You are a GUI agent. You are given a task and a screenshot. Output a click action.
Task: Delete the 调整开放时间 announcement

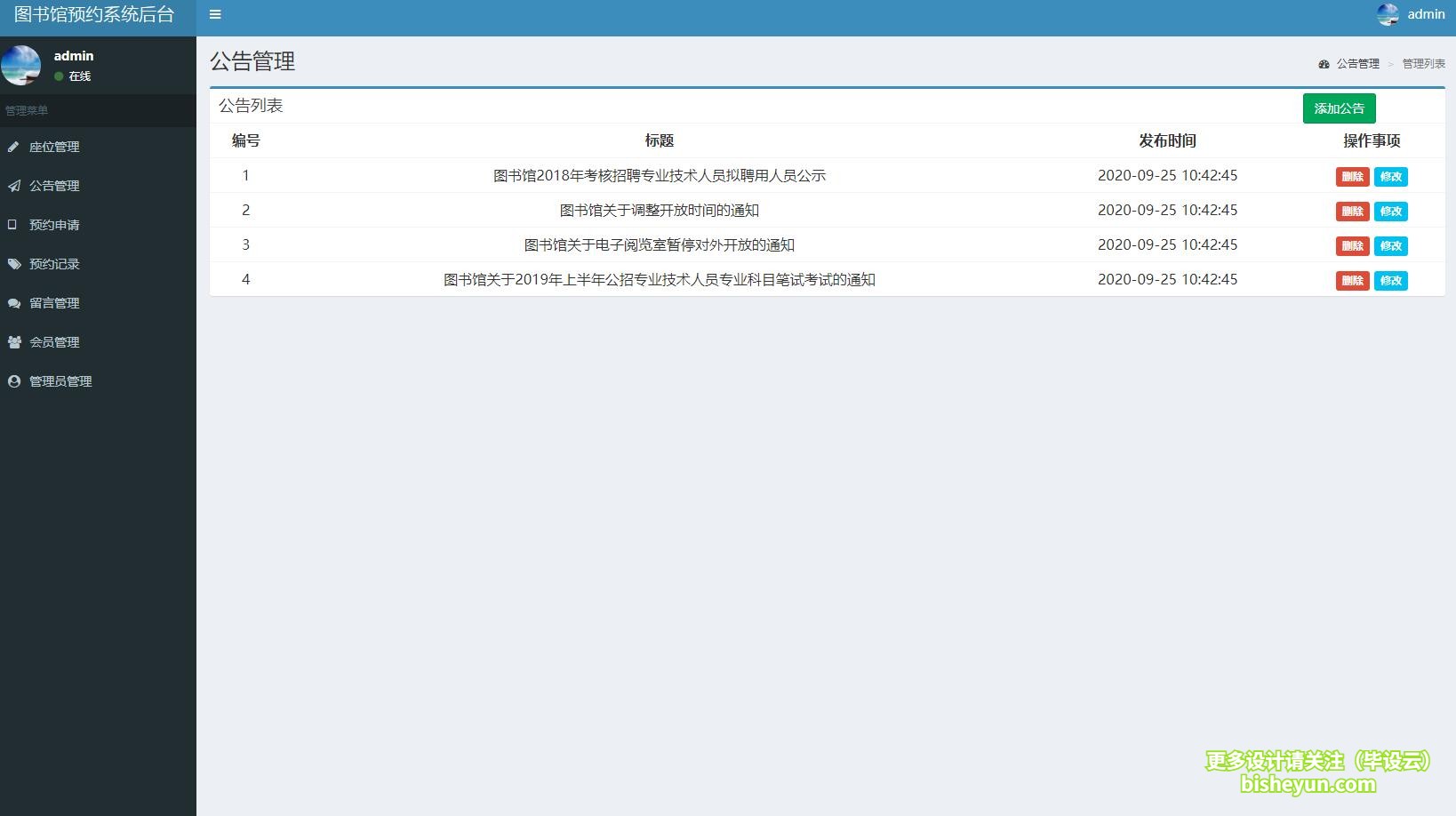pos(1352,212)
